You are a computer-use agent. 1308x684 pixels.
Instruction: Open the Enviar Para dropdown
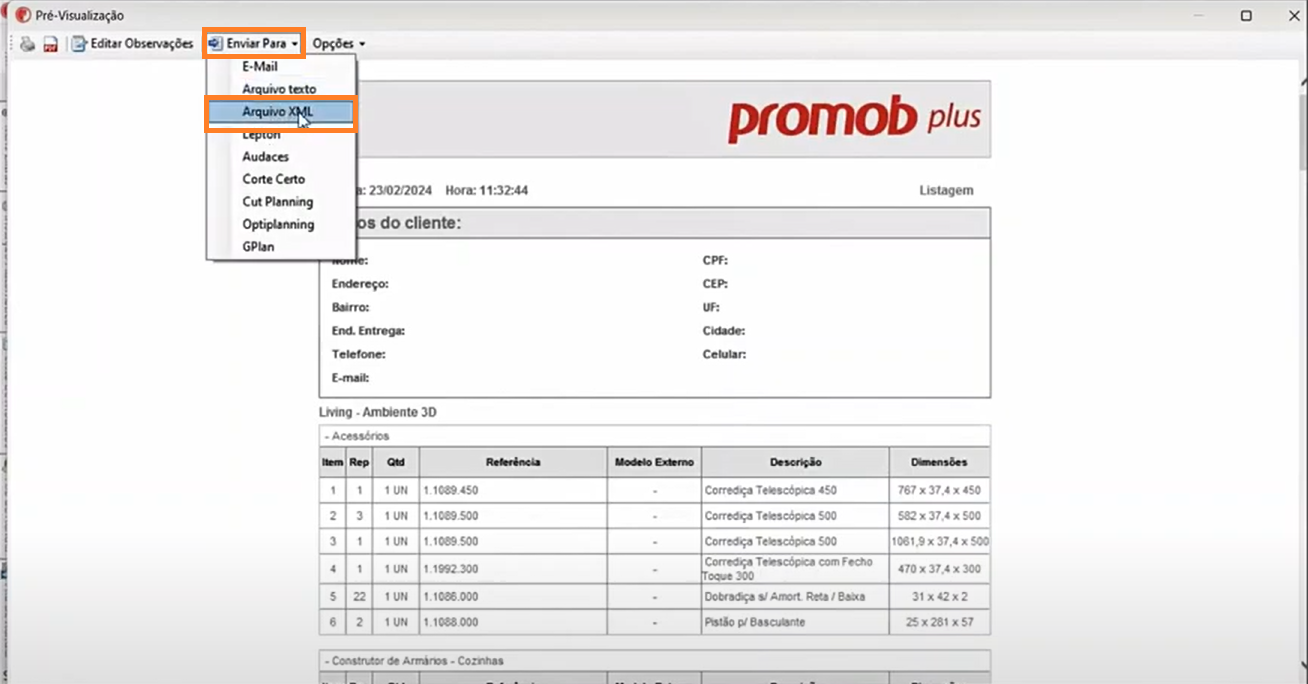254,44
